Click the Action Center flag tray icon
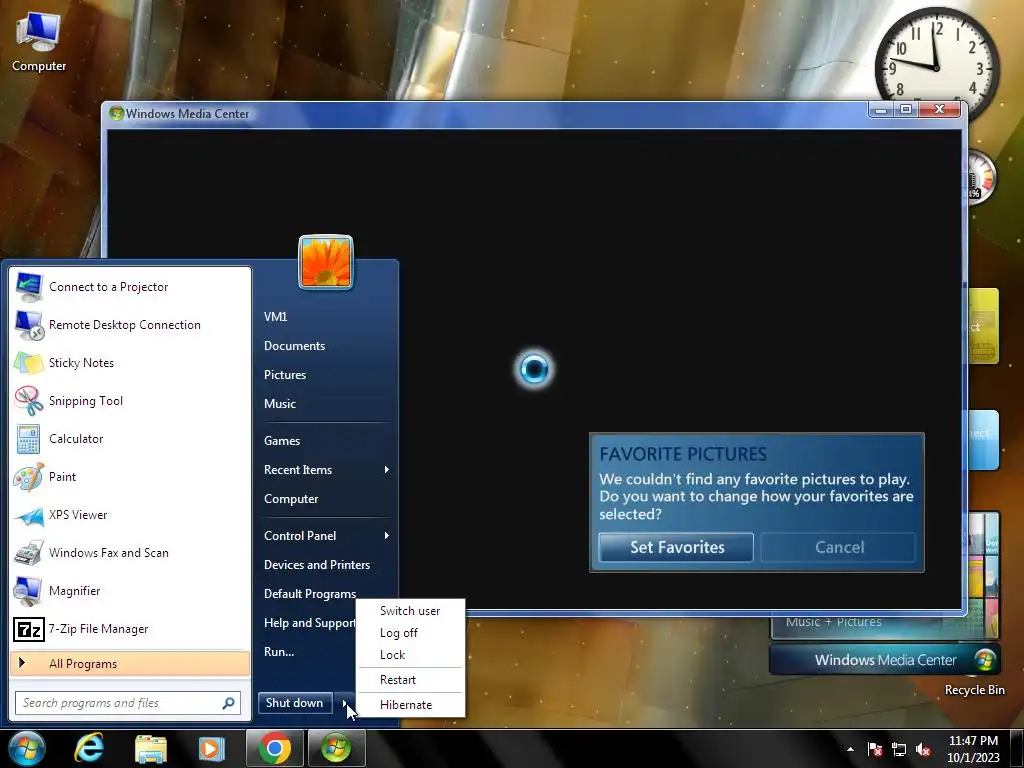Screen dimensions: 1024x768 point(875,749)
